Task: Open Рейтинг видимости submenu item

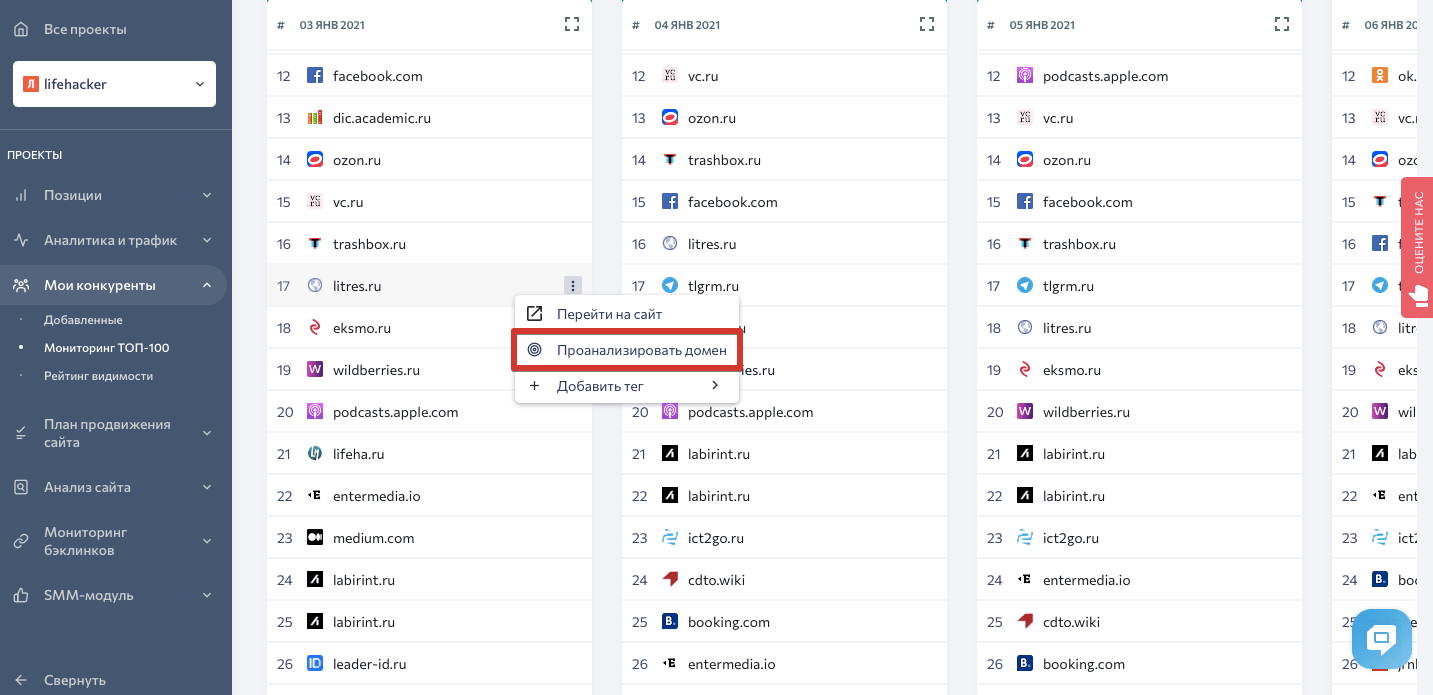Action: coord(98,376)
